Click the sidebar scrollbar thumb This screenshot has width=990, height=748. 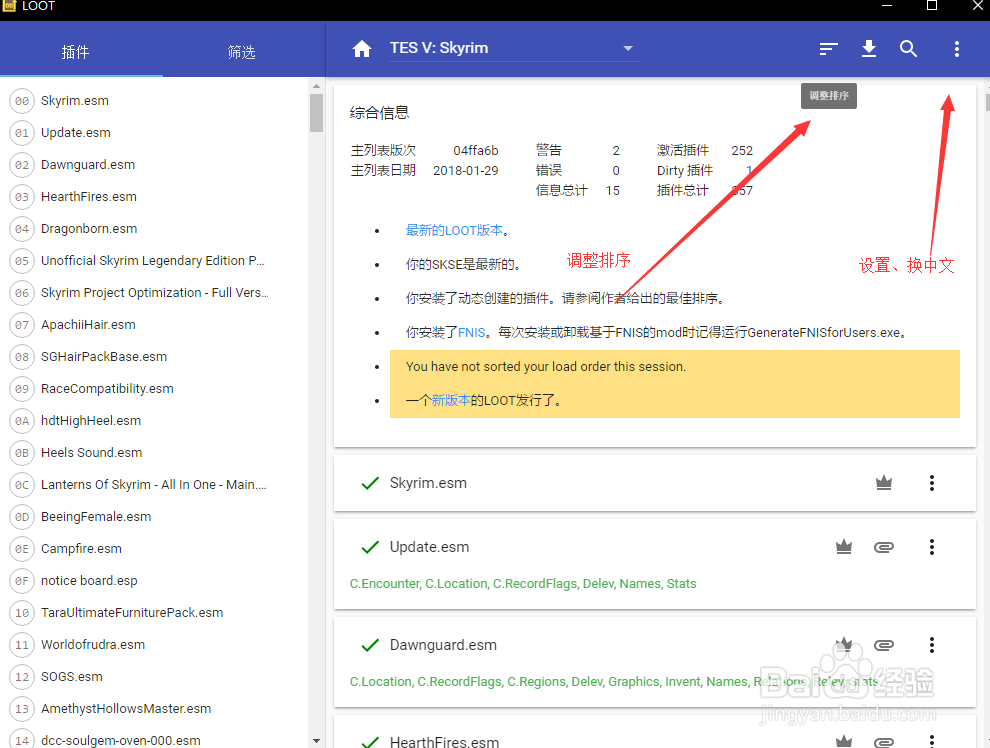pyautogui.click(x=316, y=112)
